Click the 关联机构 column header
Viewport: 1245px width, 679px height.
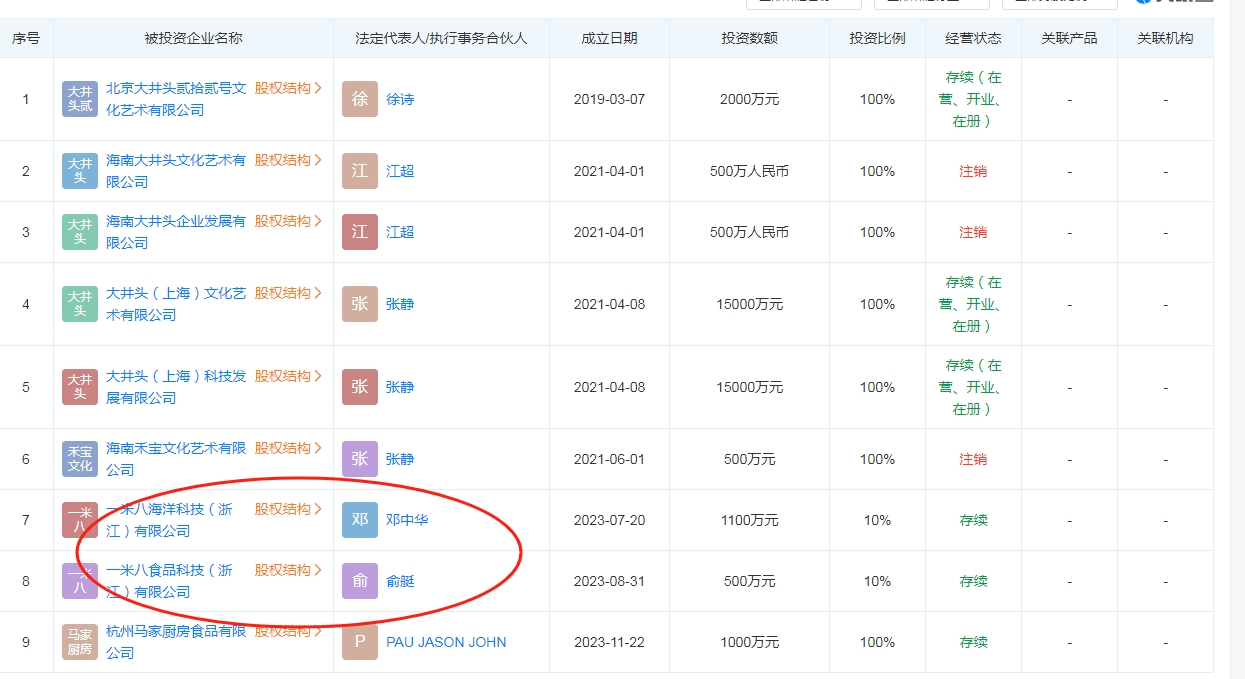click(x=1165, y=38)
